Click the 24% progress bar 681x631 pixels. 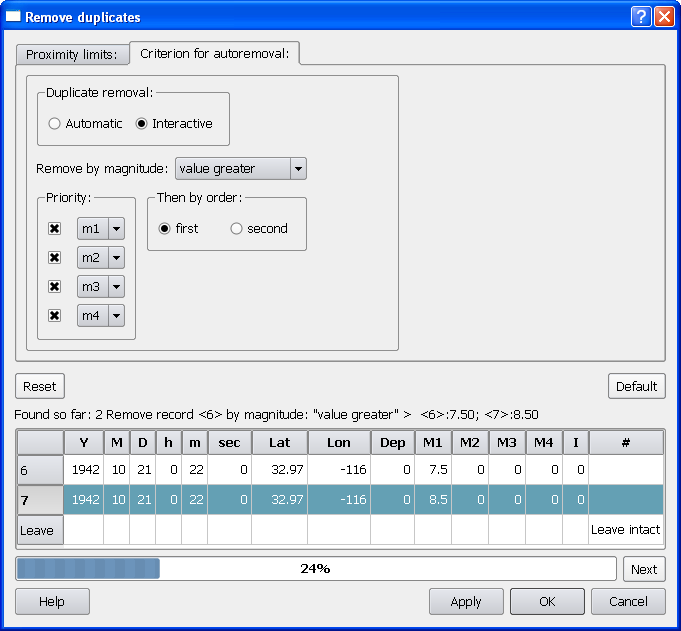(x=316, y=569)
